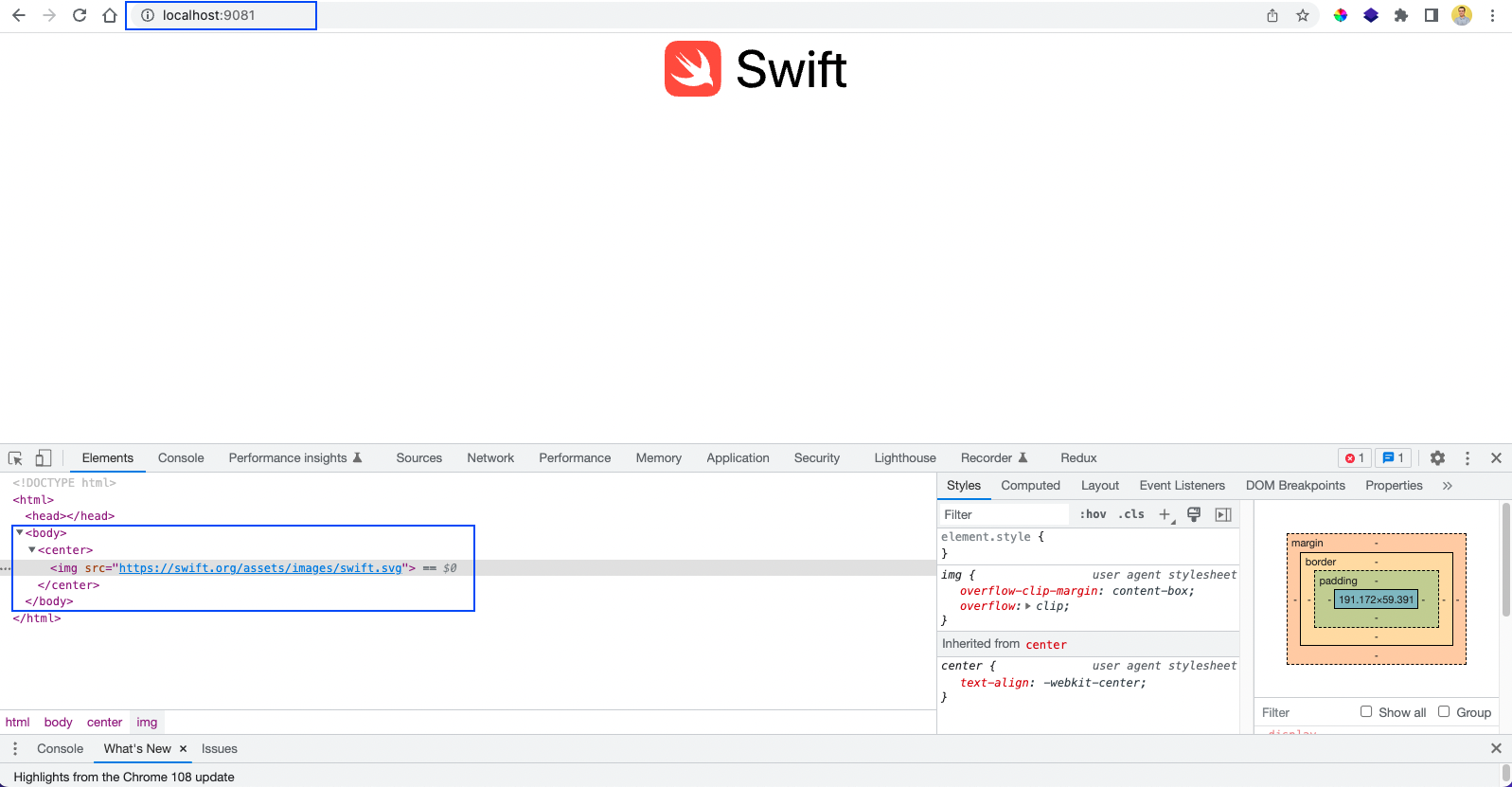The height and width of the screenshot is (787, 1512).
Task: Collapse the body element node
Action: [20, 533]
